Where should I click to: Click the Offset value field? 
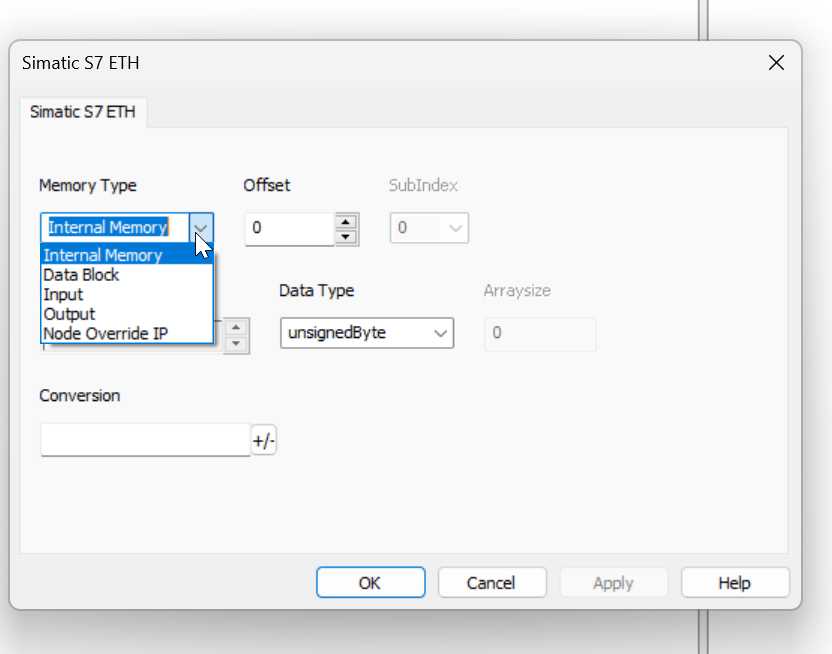pos(290,229)
